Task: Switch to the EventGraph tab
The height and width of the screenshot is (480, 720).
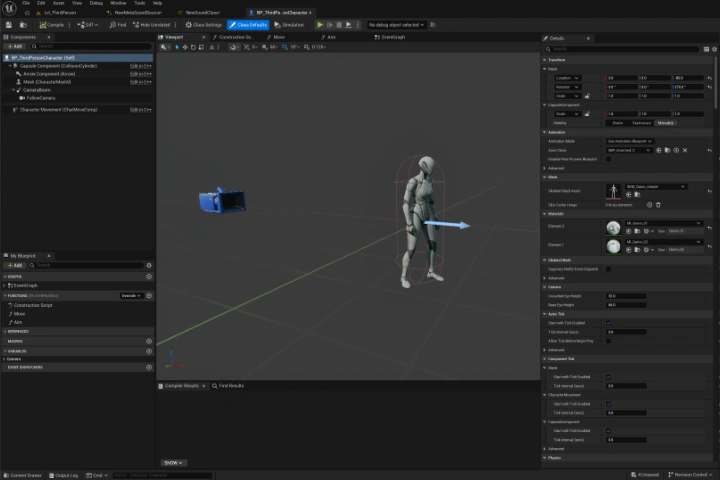Action: tap(390, 37)
